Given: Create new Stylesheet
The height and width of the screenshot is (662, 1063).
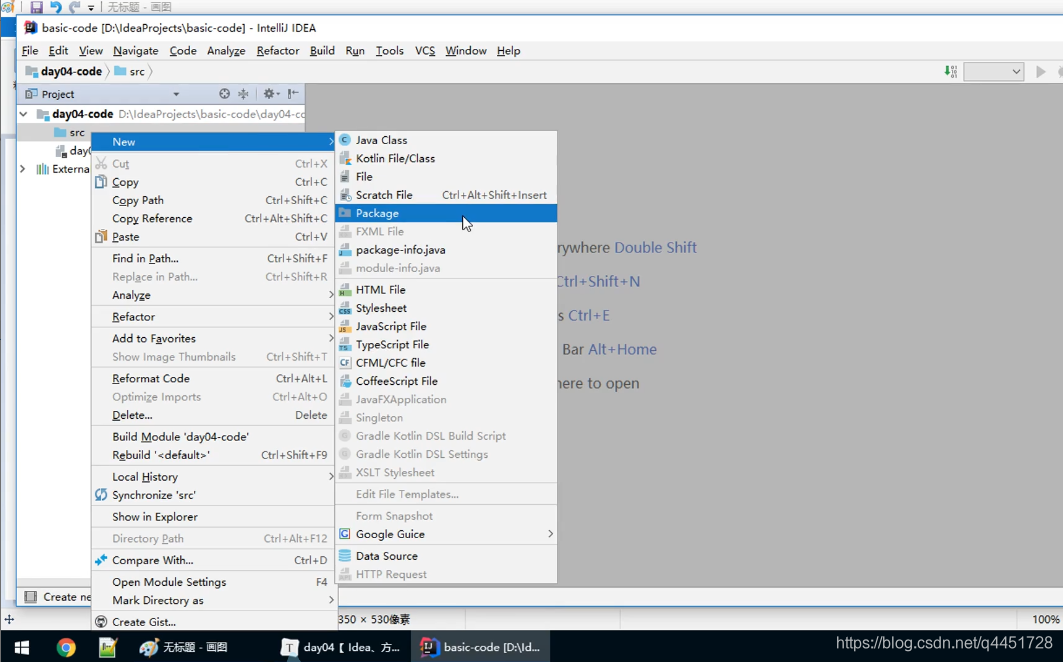Looking at the screenshot, I should tap(446, 309).
